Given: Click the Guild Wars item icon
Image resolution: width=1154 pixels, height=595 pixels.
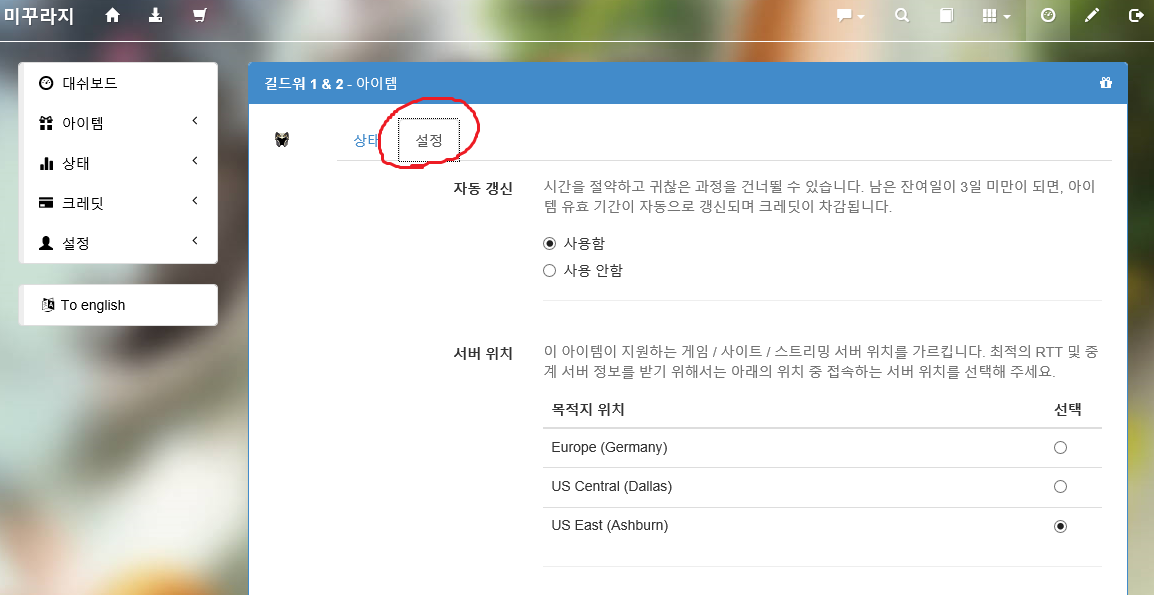Looking at the screenshot, I should pyautogui.click(x=282, y=139).
